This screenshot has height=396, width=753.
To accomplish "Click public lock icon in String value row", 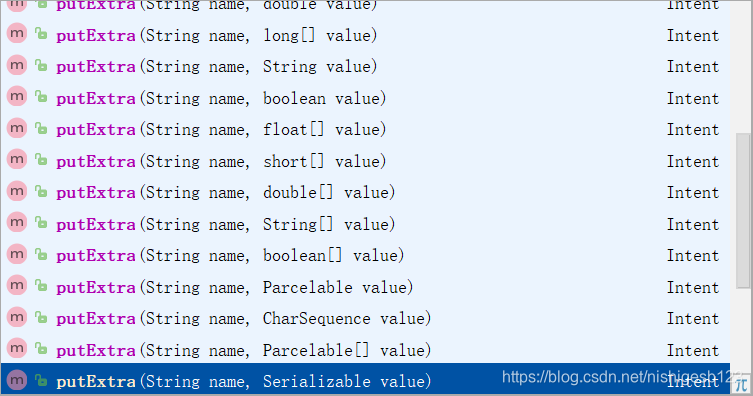I will click(x=41, y=65).
